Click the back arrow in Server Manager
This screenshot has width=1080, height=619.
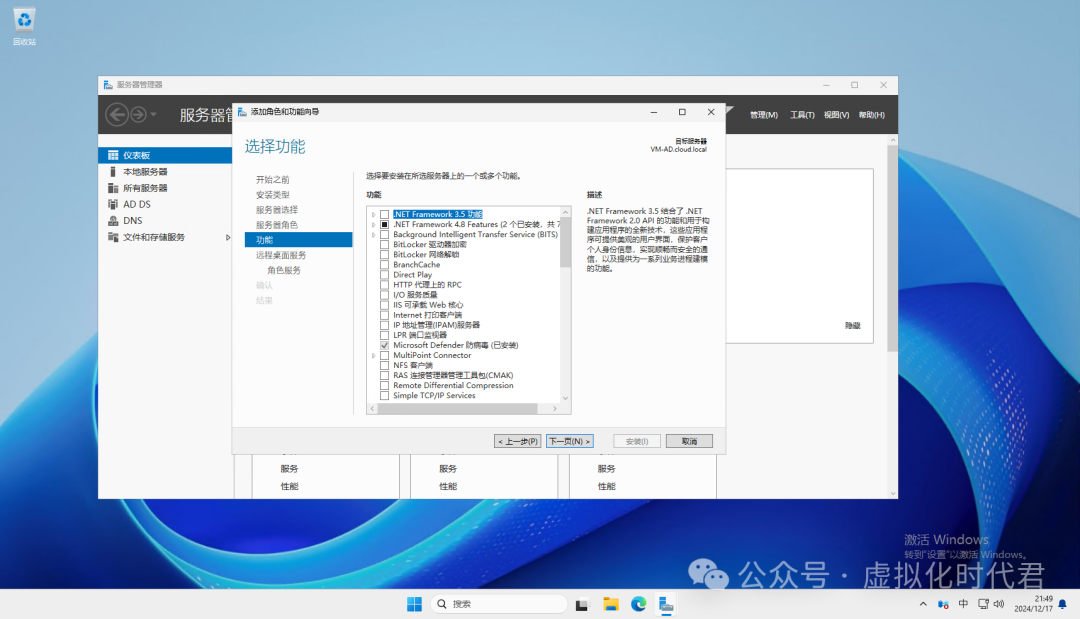tap(117, 115)
